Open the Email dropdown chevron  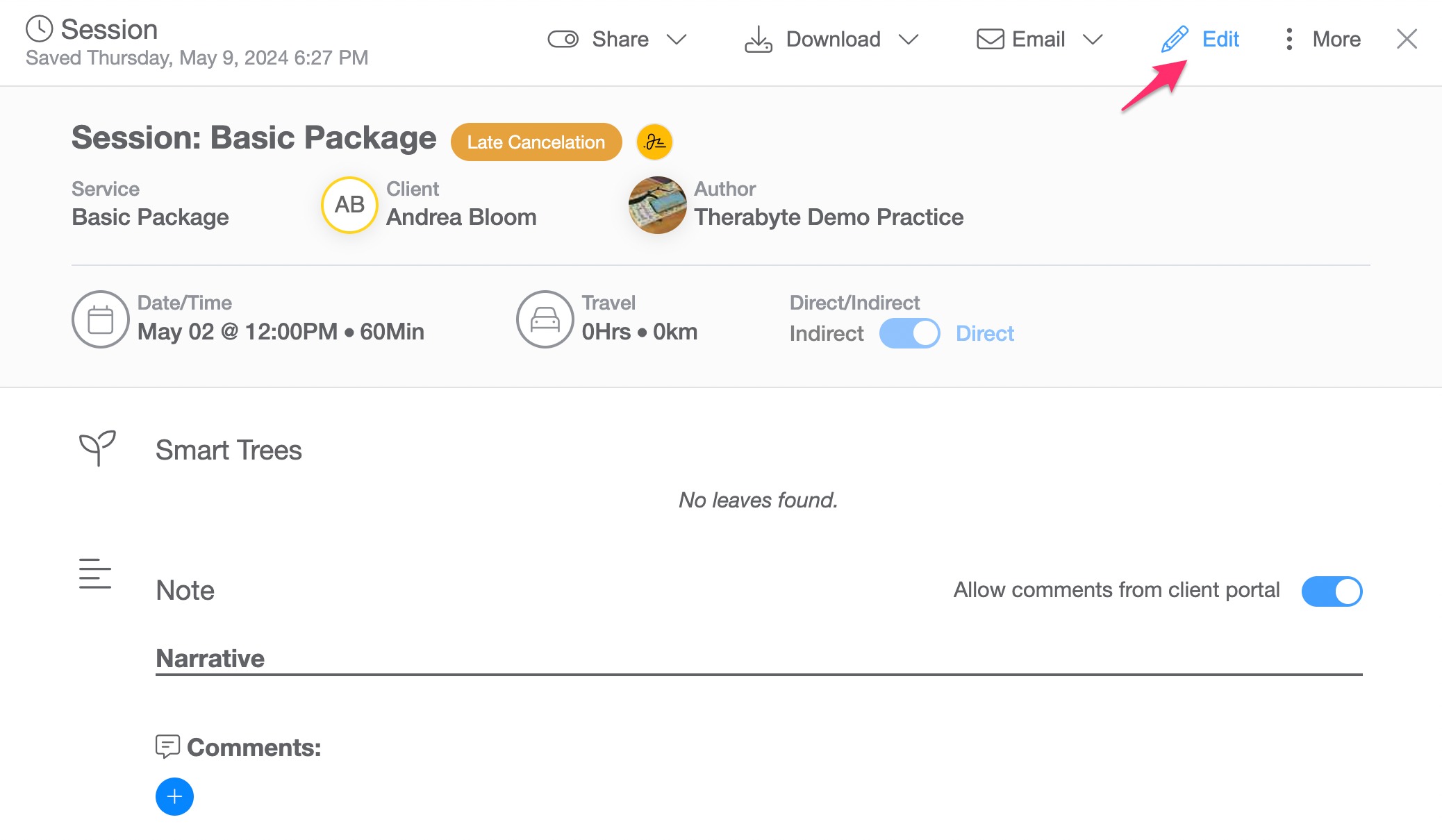1093,40
